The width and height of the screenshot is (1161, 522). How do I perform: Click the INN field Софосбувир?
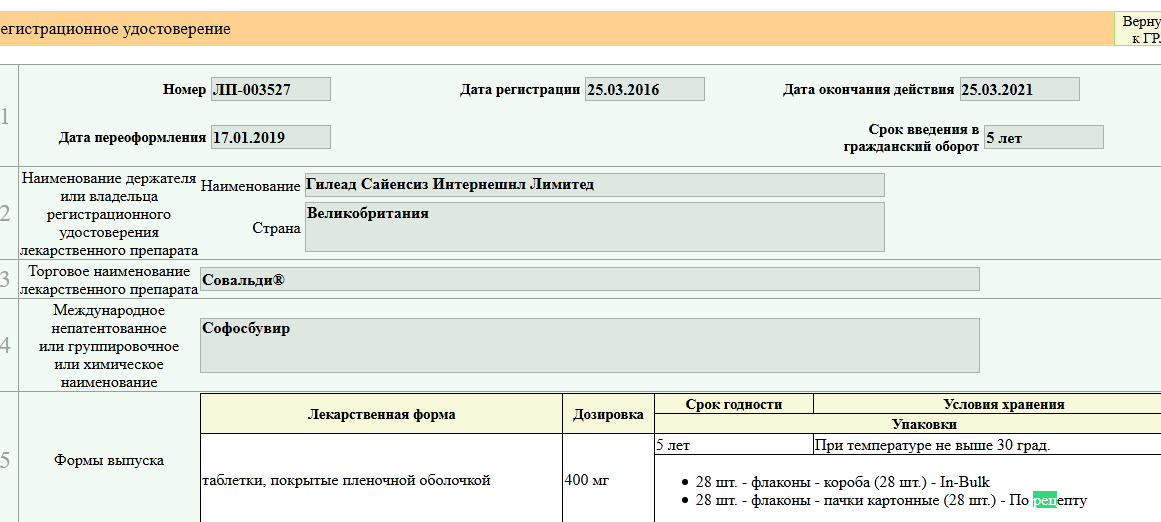click(590, 346)
